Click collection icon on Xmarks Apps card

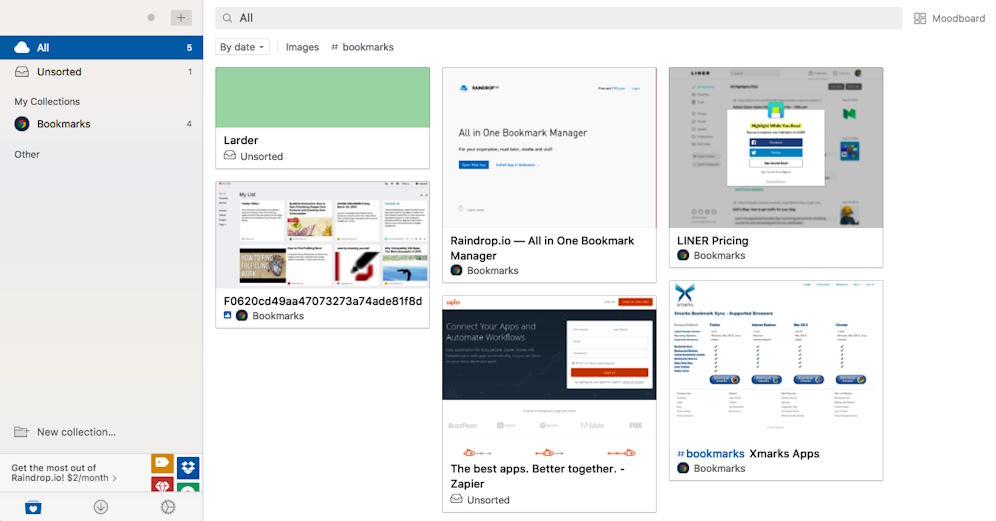[683, 468]
